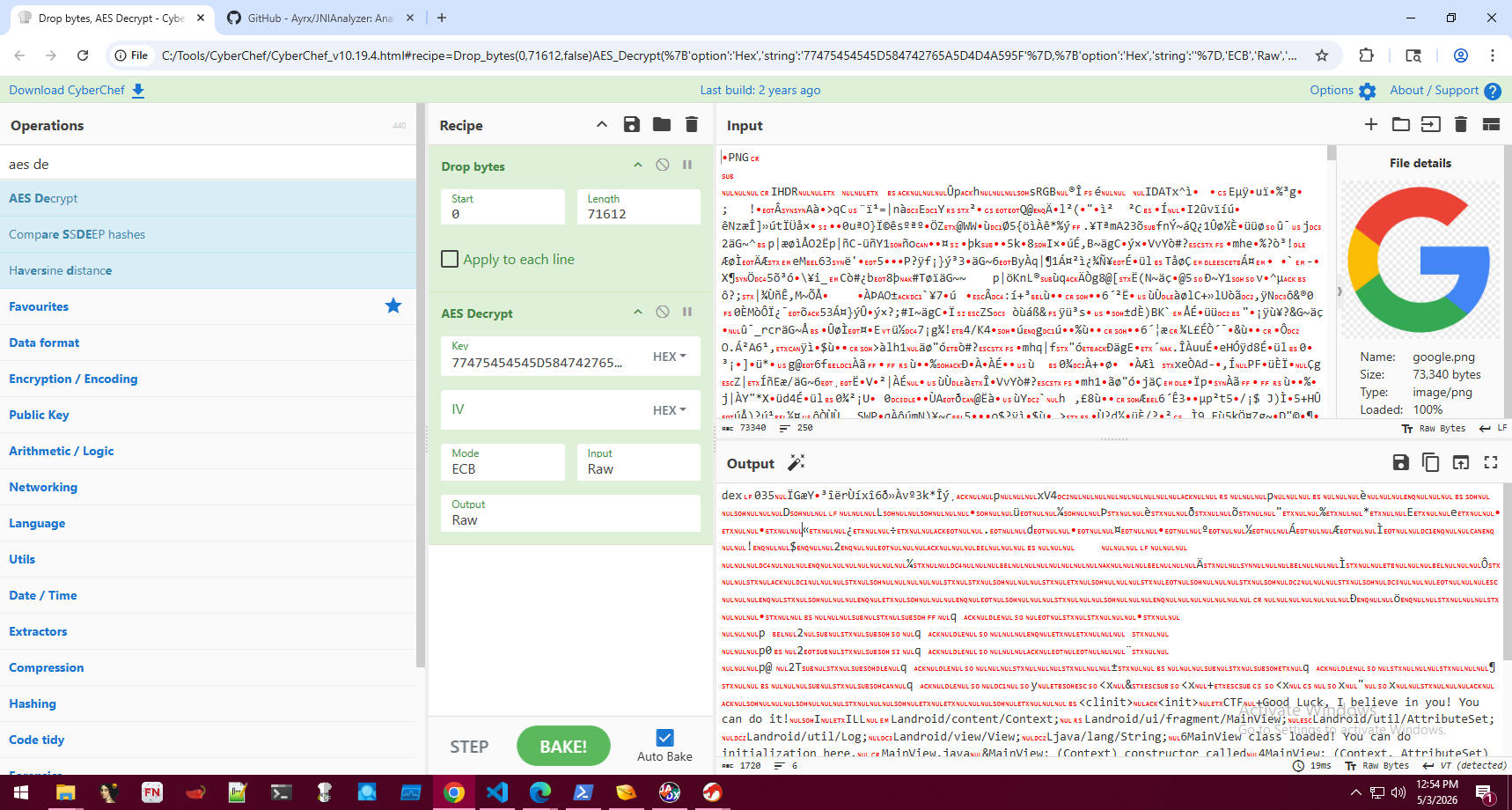The image size is (1512, 810).
Task: Click the BAKE! button
Action: 563,747
